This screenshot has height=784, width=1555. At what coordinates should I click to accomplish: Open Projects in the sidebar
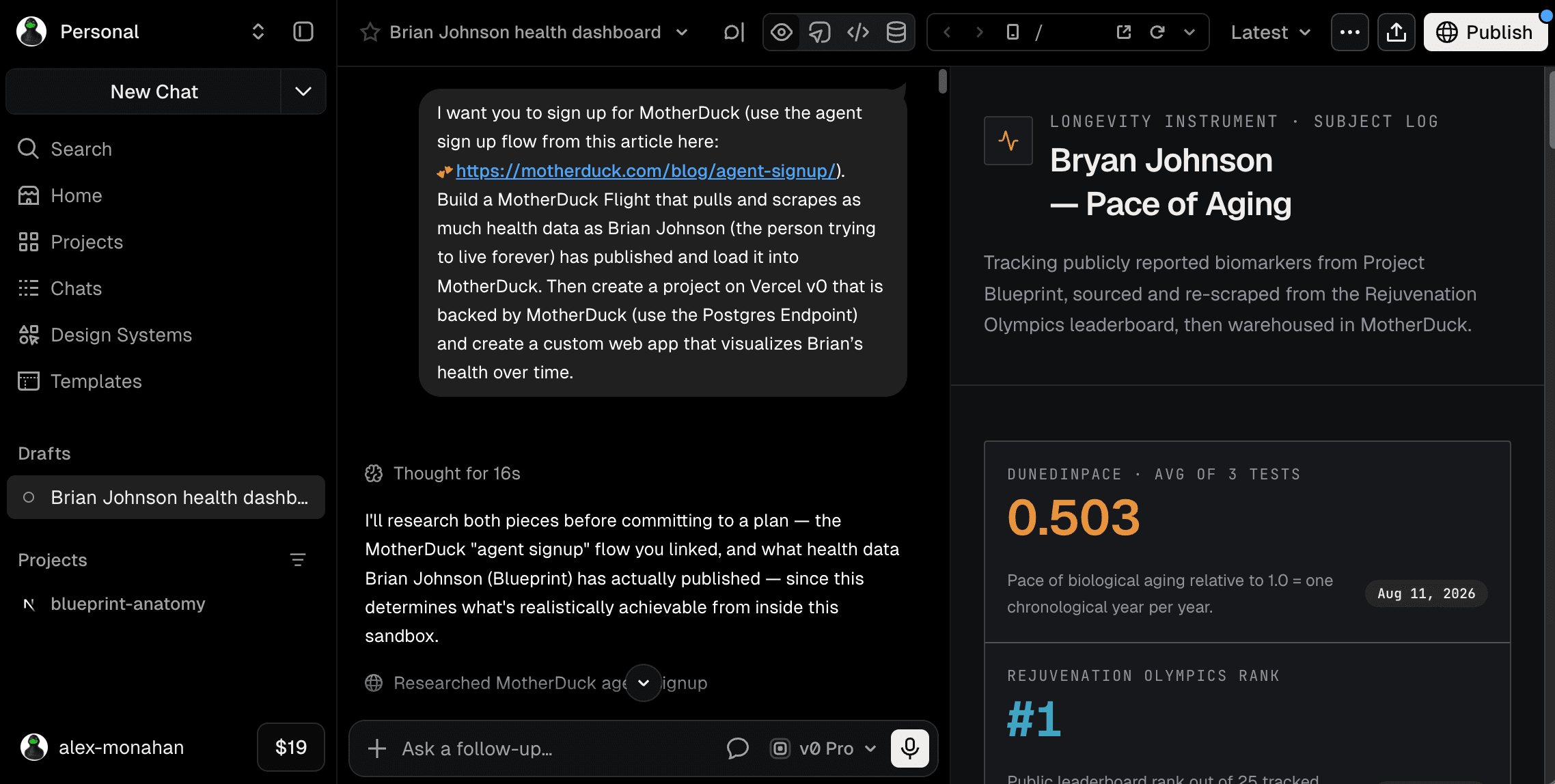click(x=166, y=242)
